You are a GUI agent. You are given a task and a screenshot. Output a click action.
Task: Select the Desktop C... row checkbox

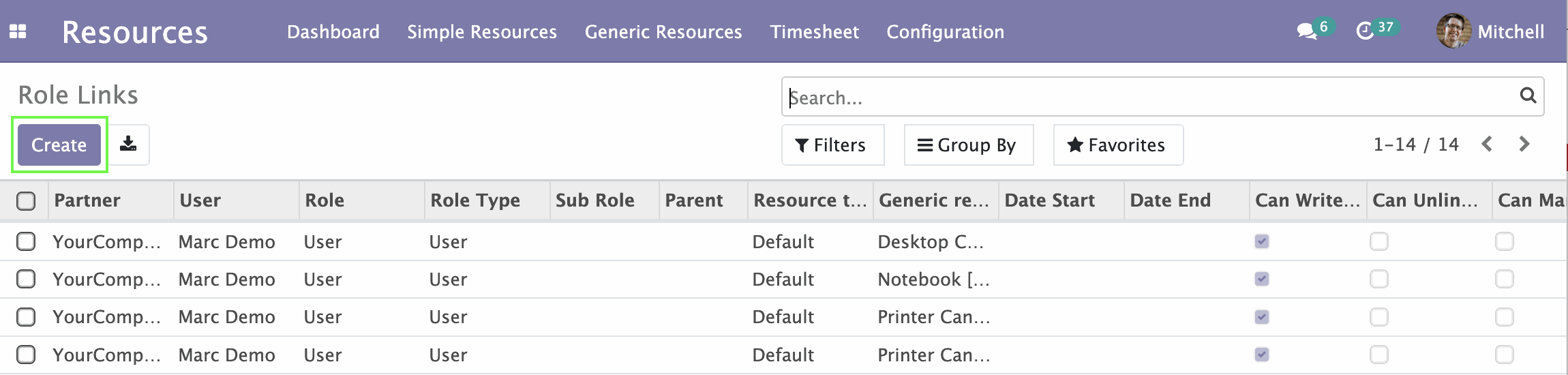[26, 241]
